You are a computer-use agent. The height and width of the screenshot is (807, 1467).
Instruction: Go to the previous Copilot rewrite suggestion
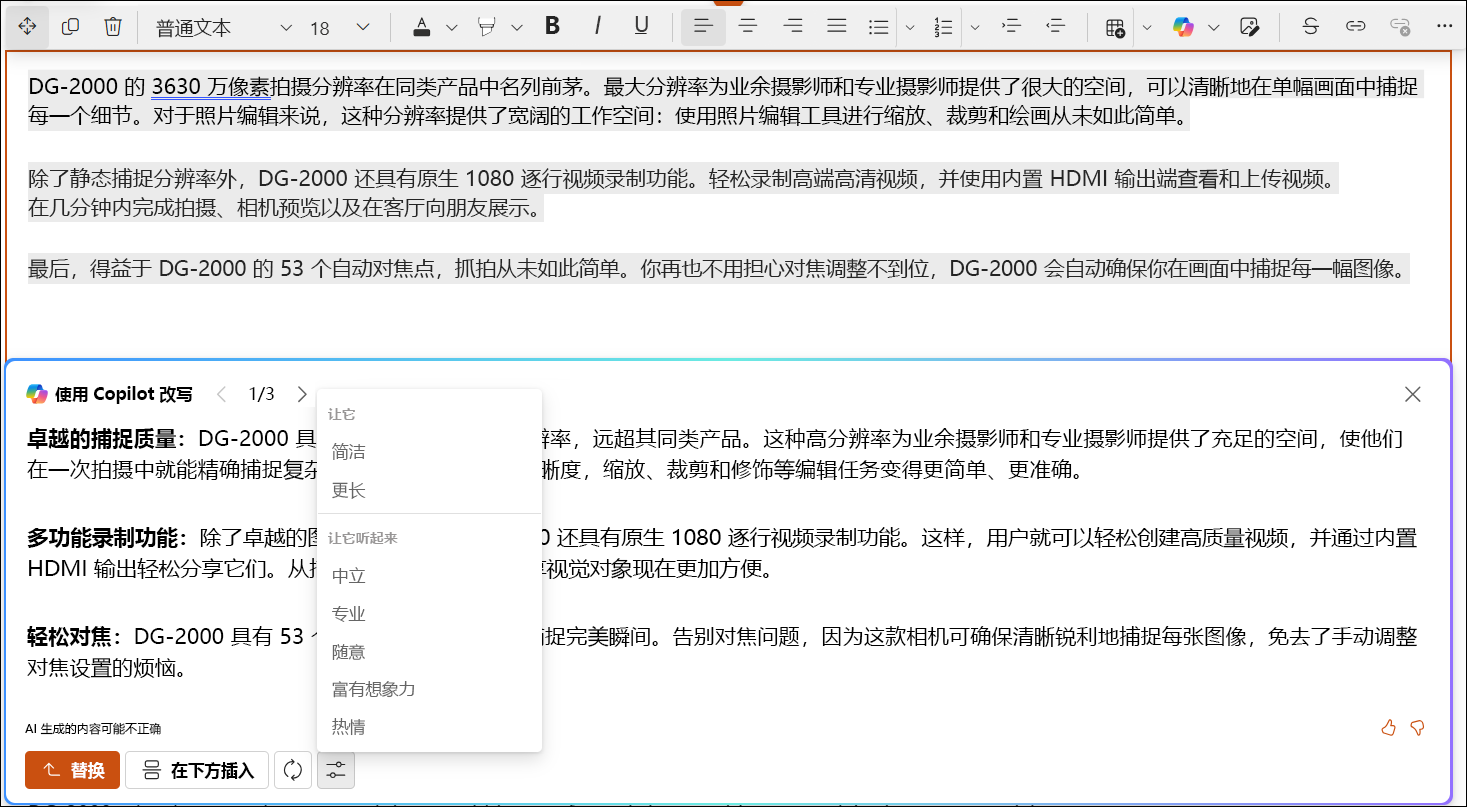222,394
